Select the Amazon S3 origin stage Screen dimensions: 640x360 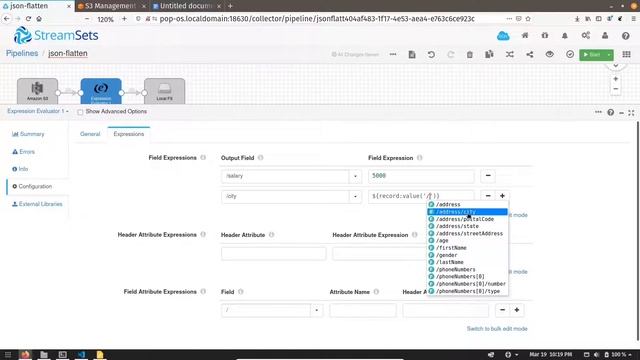click(37, 91)
